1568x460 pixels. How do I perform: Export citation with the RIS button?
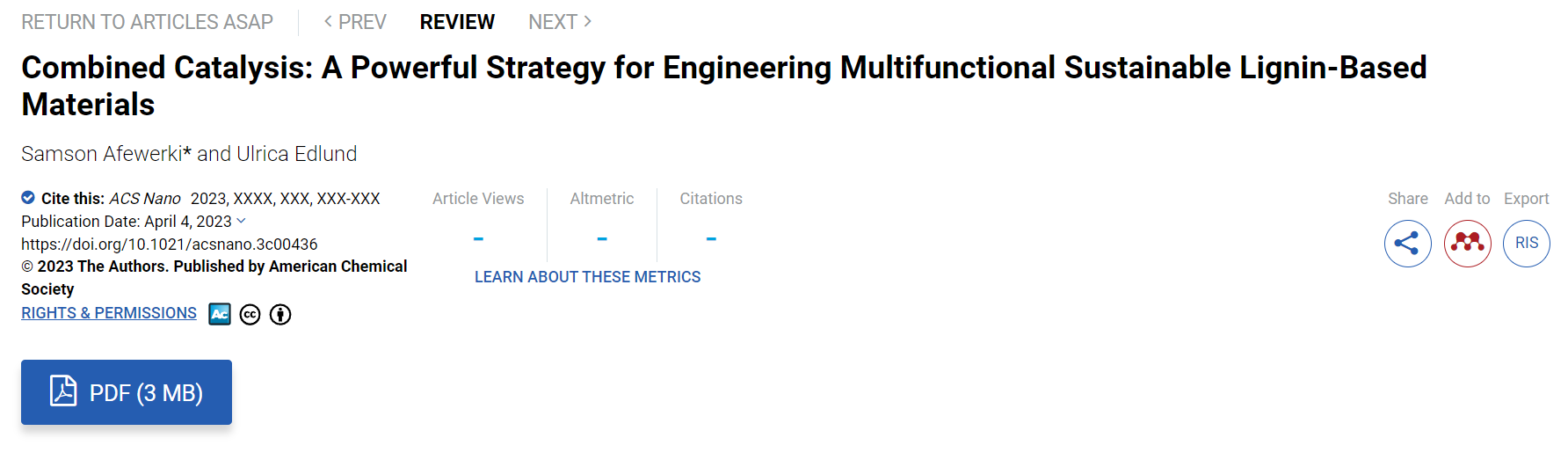(x=1527, y=244)
